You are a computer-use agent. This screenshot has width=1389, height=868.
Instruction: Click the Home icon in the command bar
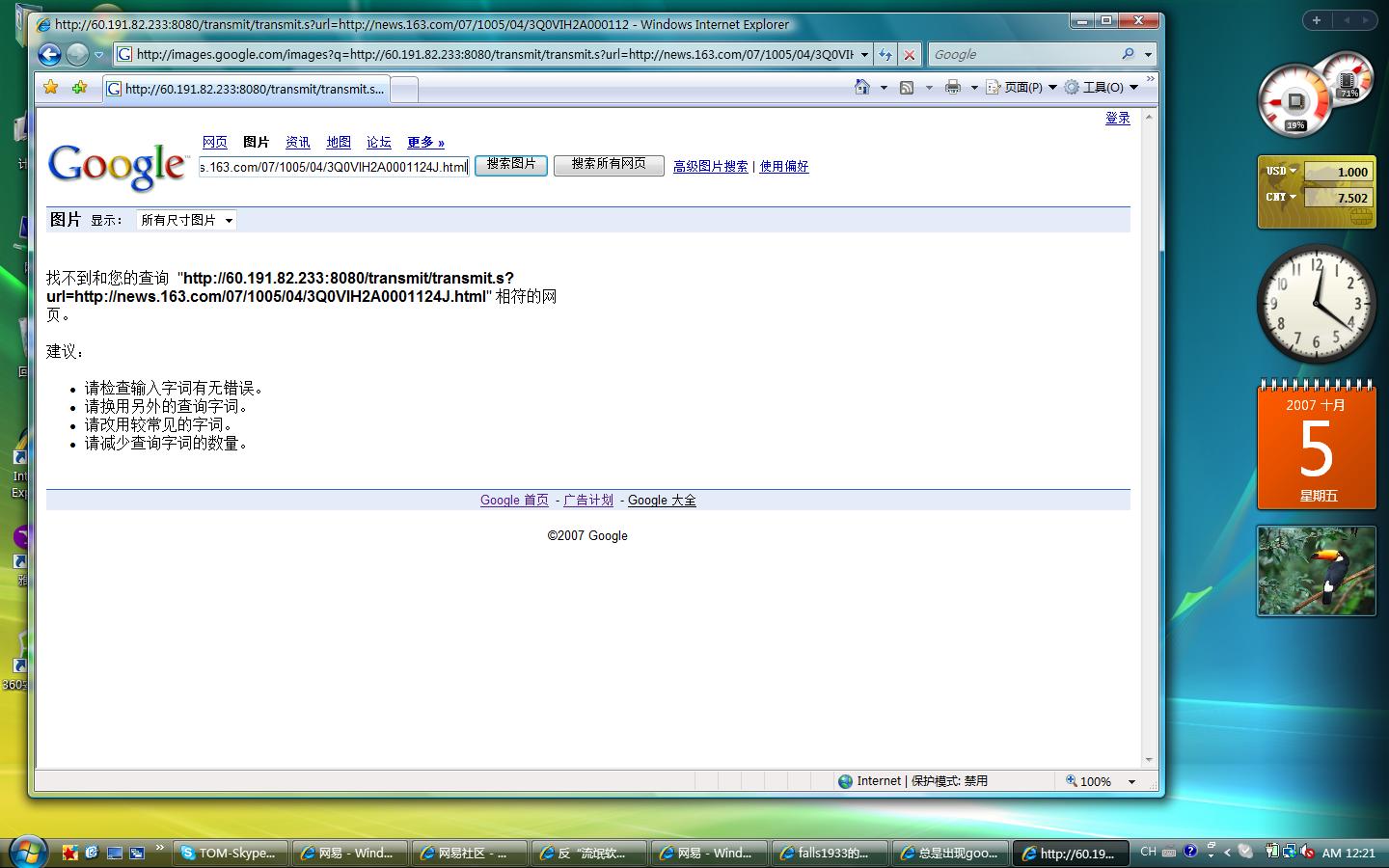coord(862,87)
